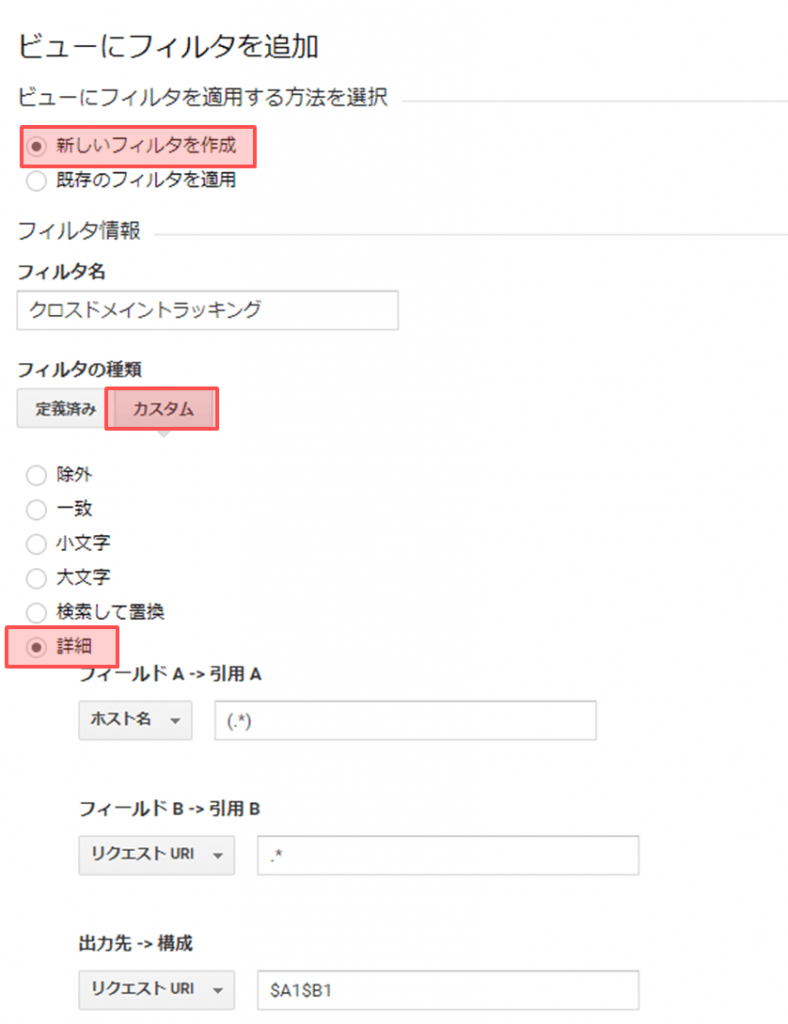
Task: Expand the 出力先 リクエスト URI dropdown
Action: tap(155, 989)
